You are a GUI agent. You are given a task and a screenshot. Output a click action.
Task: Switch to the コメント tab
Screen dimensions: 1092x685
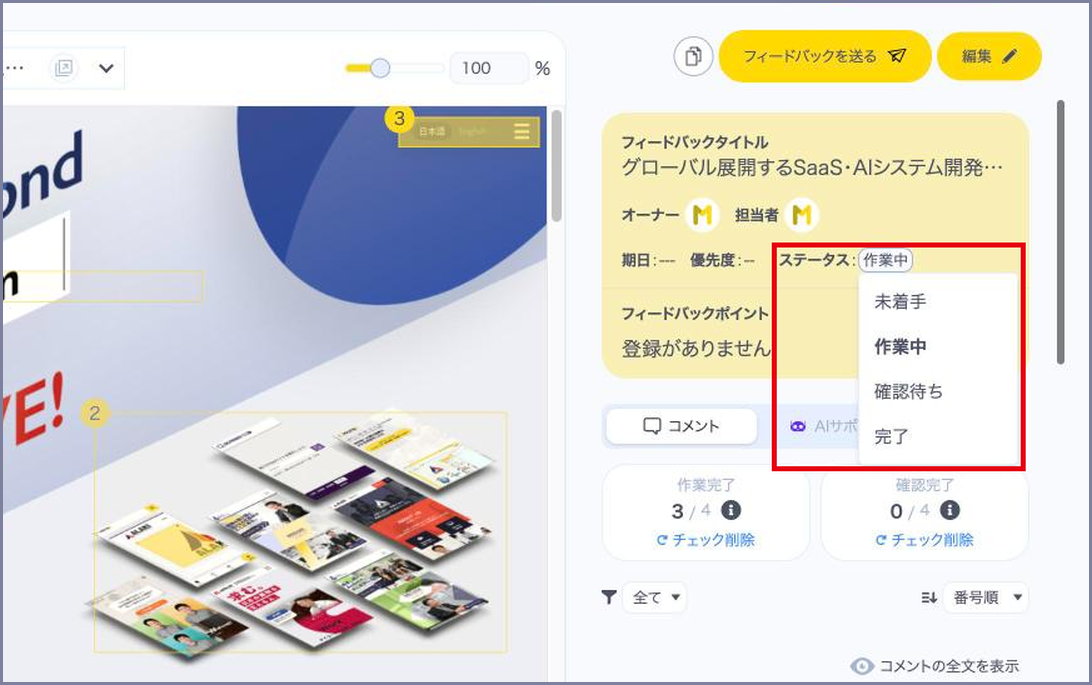(681, 426)
